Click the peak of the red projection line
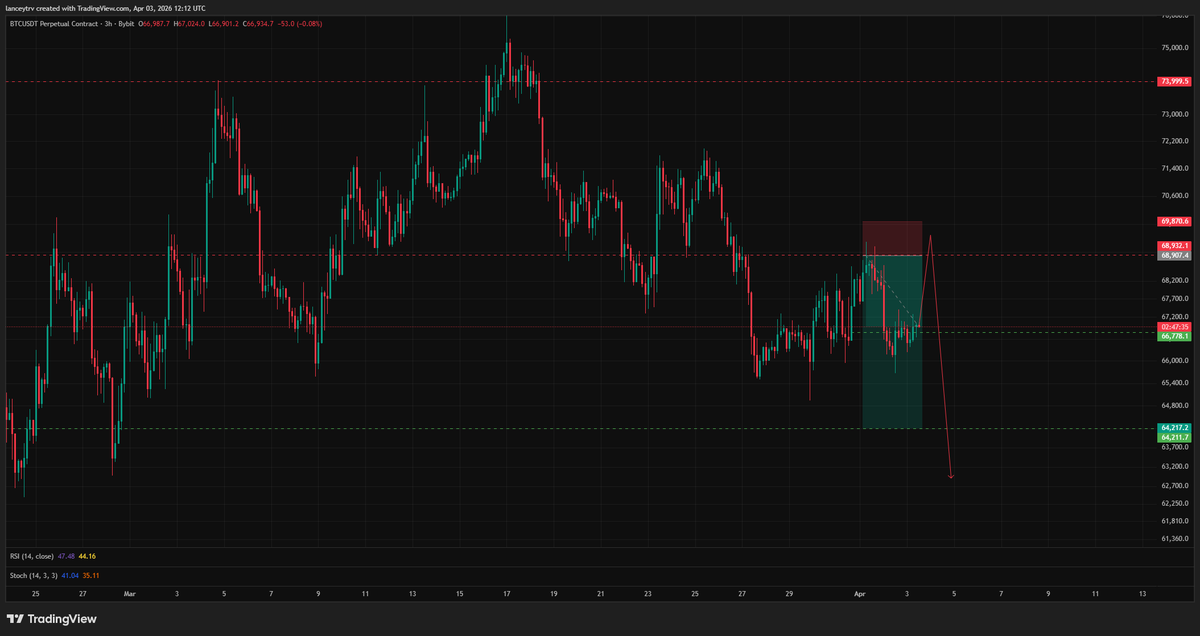This screenshot has height=636, width=1200. 931,235
